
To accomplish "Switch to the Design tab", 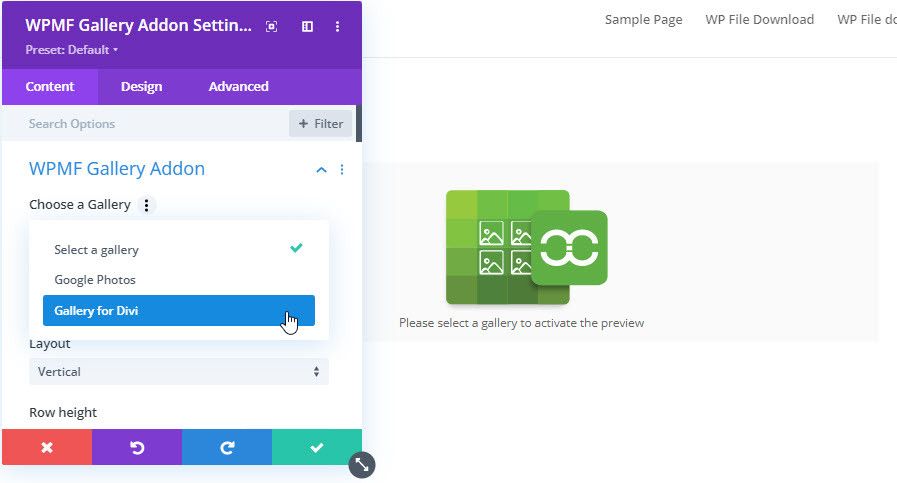I will pyautogui.click(x=141, y=87).
